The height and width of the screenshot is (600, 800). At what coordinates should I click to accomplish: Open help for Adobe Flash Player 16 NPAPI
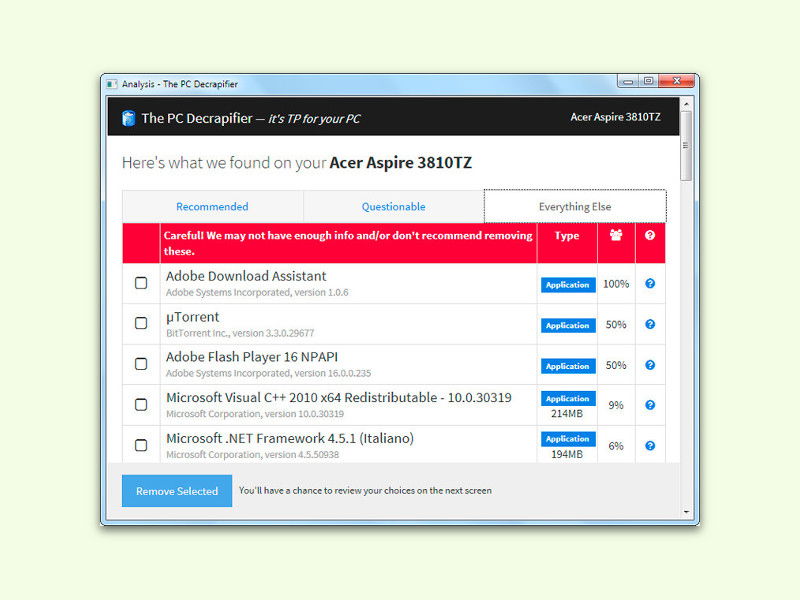[650, 365]
